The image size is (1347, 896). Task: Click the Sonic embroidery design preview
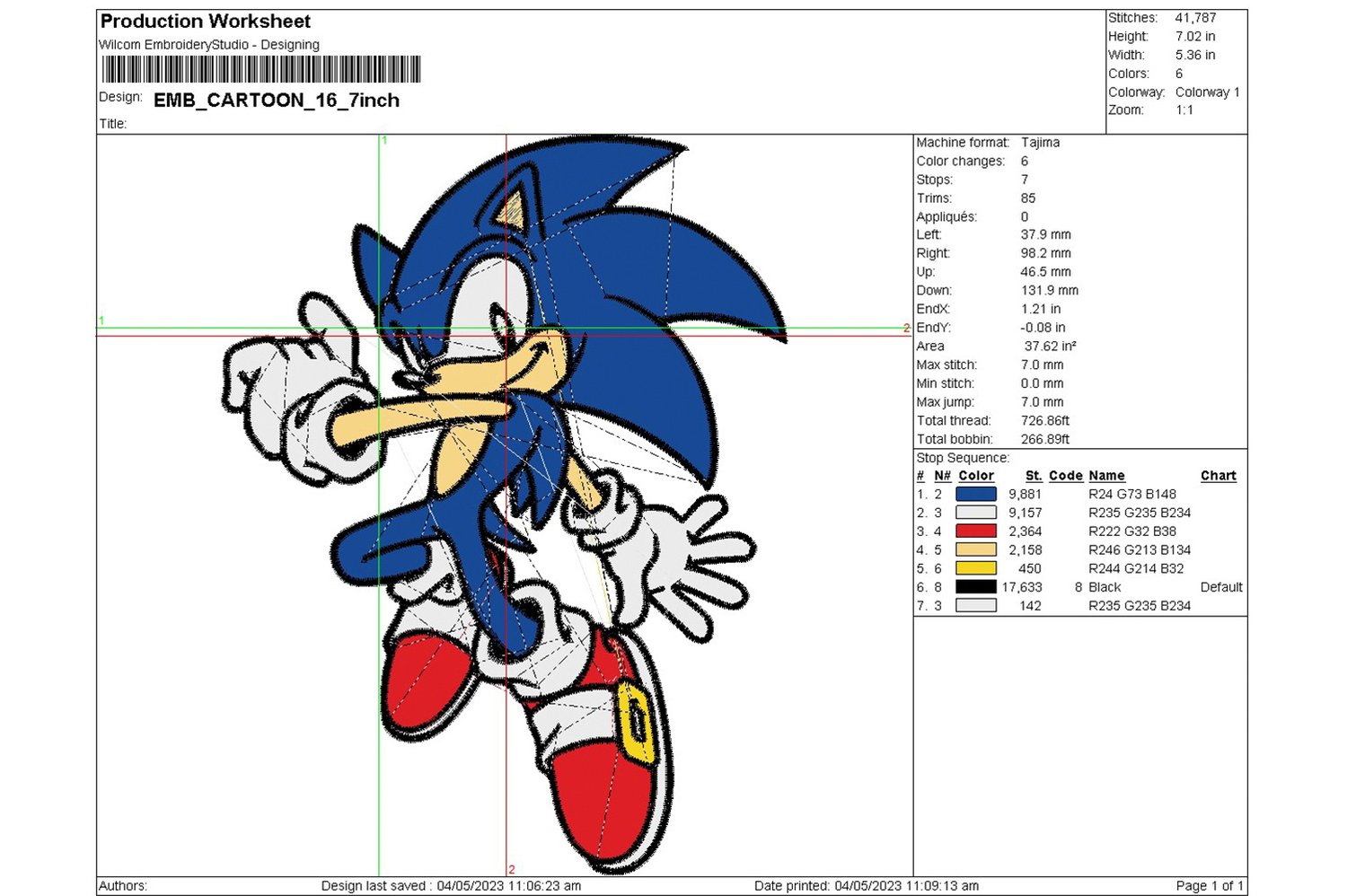[505, 505]
